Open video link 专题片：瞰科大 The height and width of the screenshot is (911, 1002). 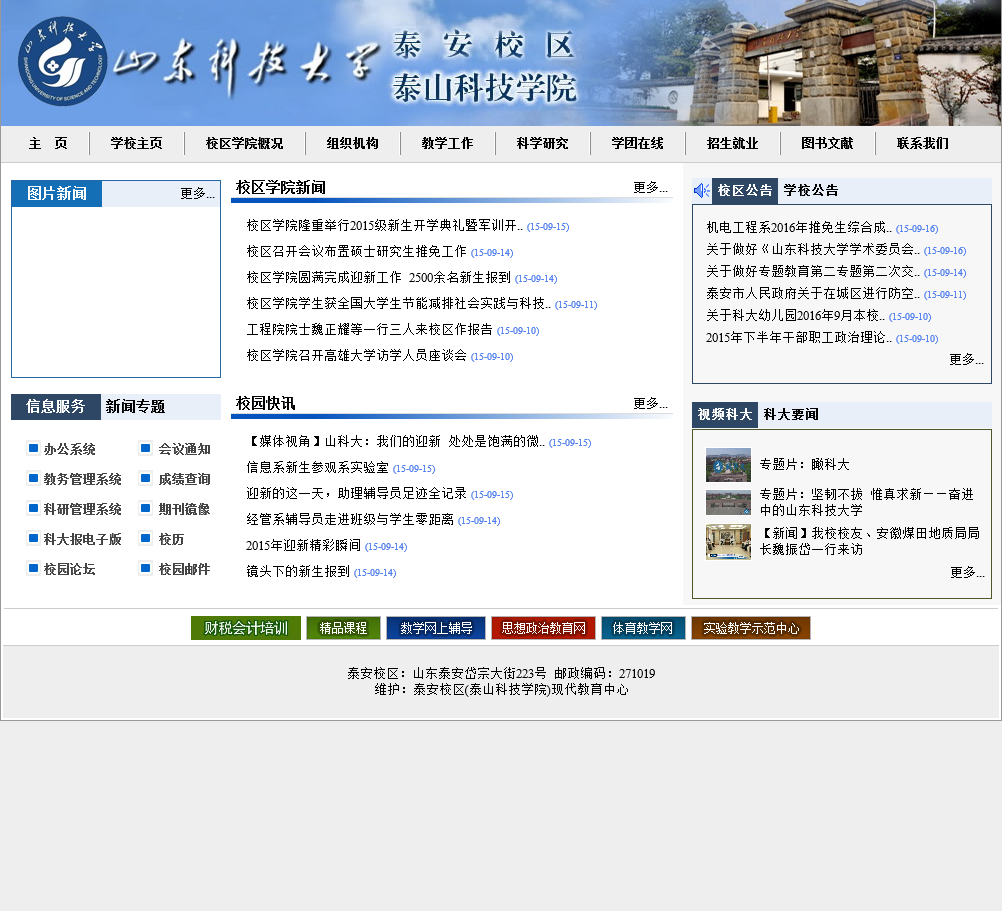point(805,464)
